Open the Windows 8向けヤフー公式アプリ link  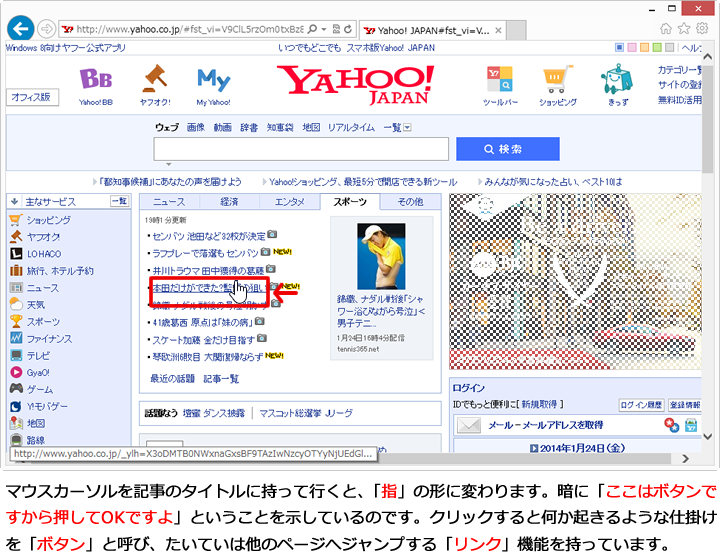tap(66, 48)
